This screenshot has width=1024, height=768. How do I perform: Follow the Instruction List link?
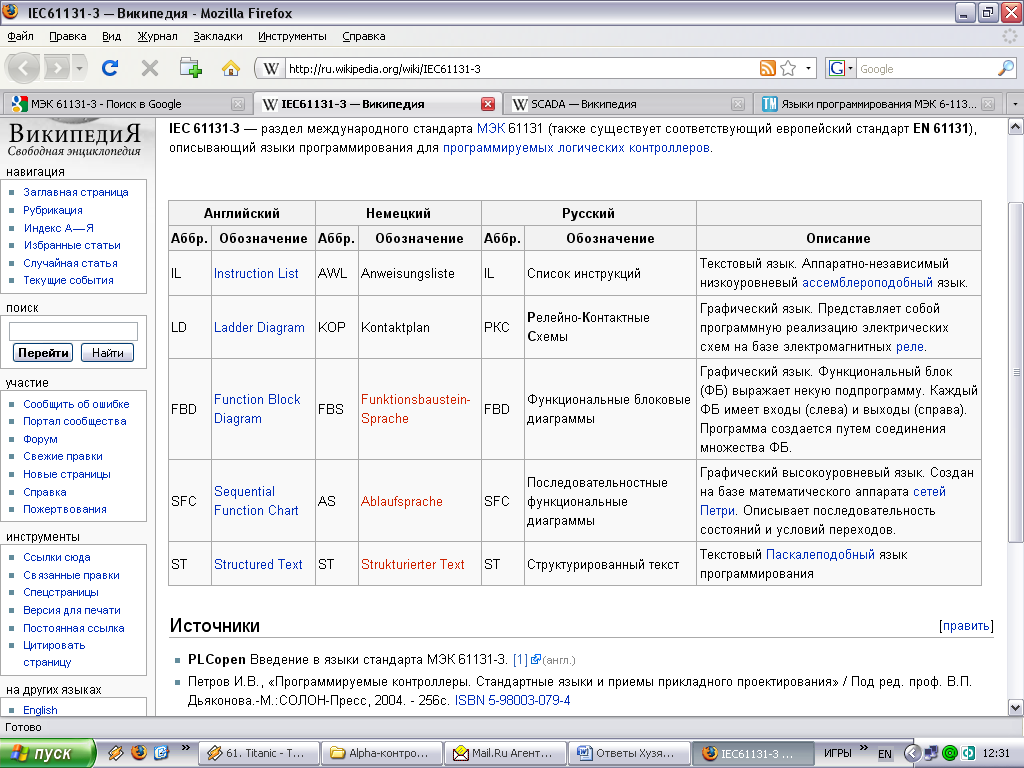coord(255,274)
